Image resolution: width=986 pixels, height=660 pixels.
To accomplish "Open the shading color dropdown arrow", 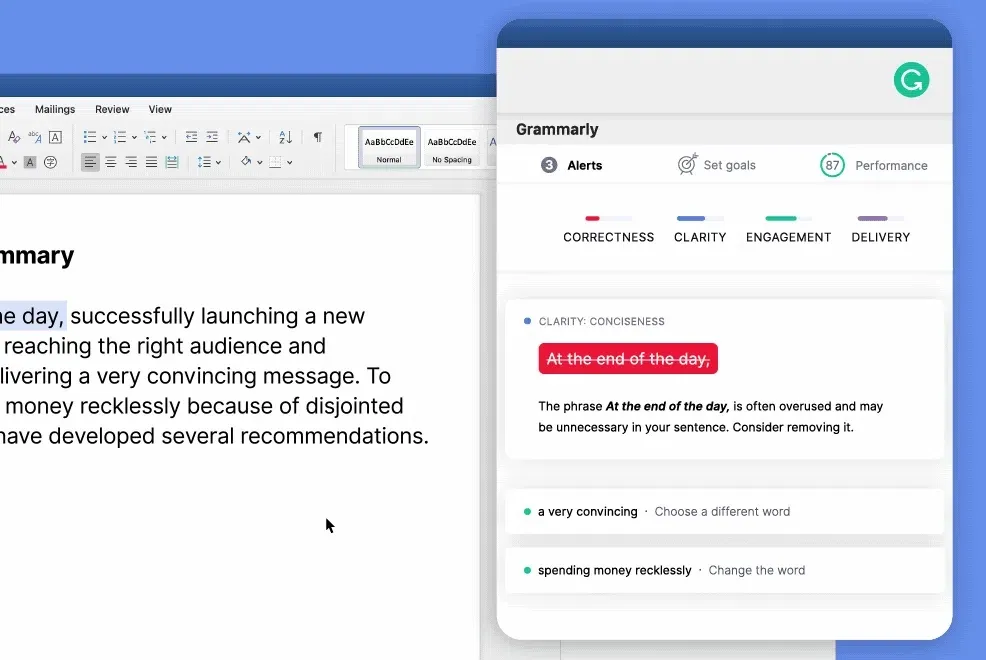I will [x=259, y=162].
